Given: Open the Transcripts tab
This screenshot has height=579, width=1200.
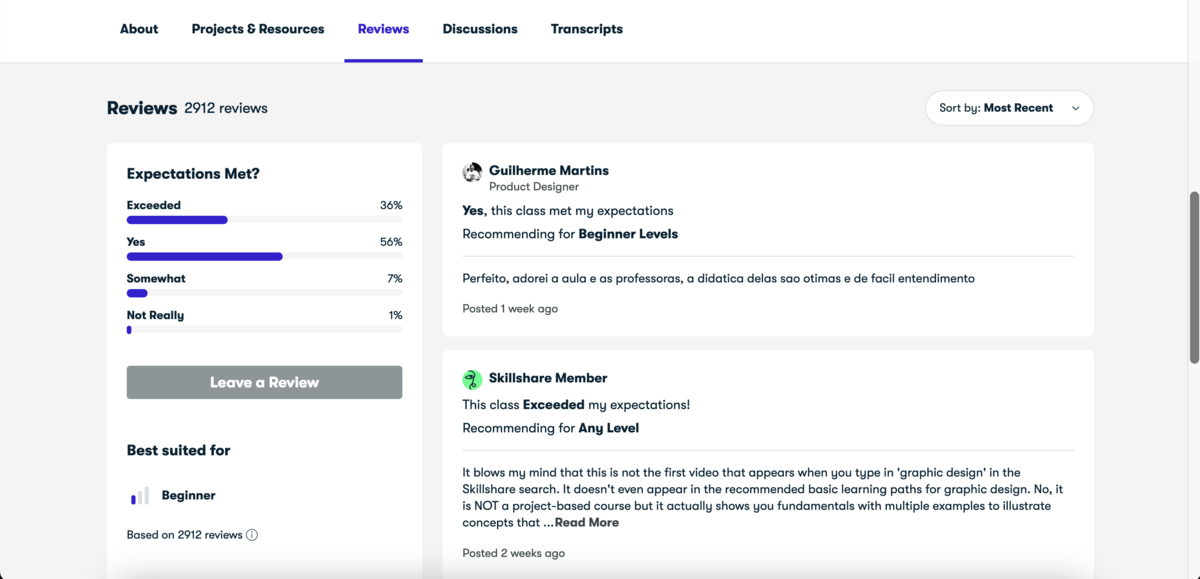Looking at the screenshot, I should (586, 29).
